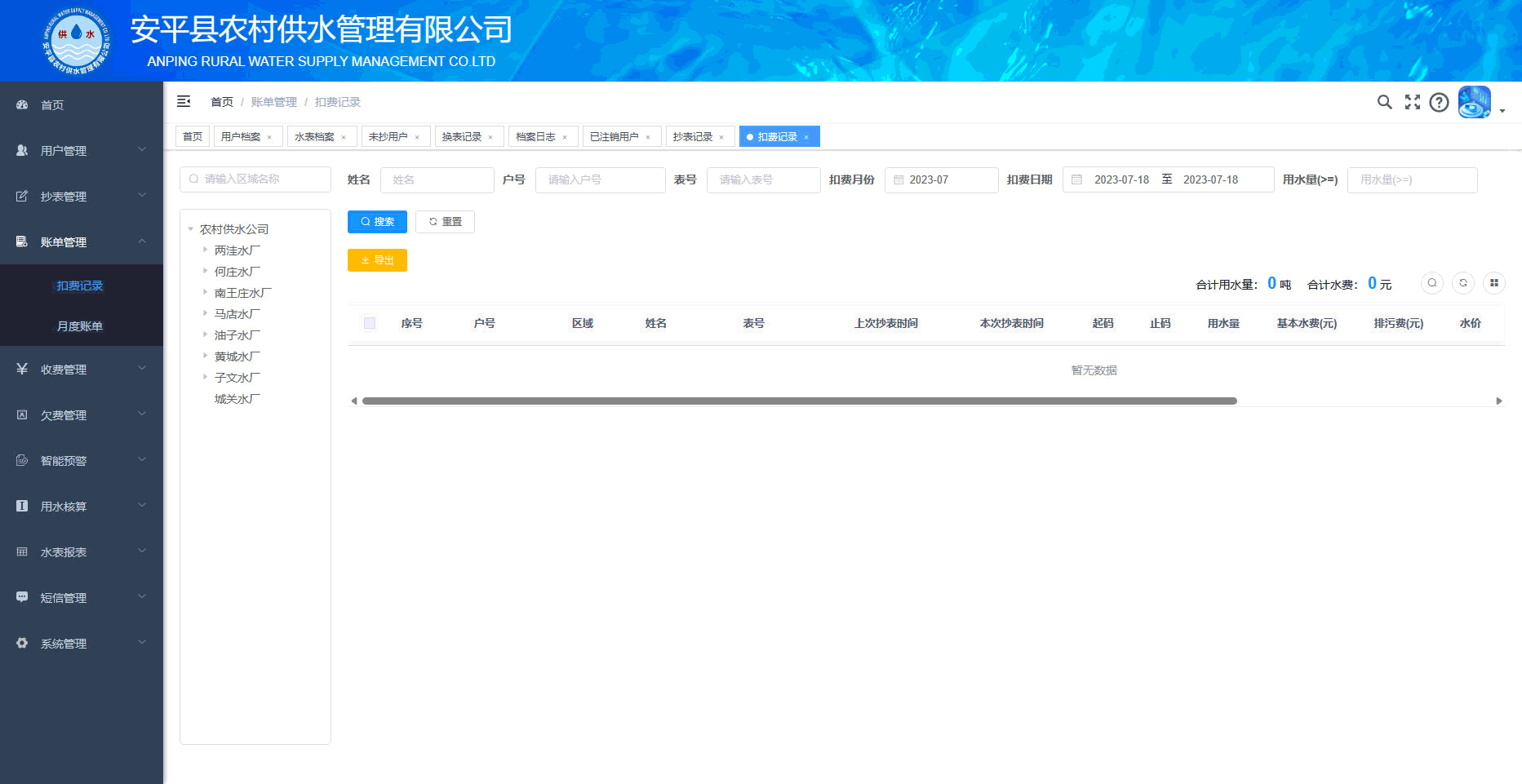The height and width of the screenshot is (784, 1522).
Task: Click the blue 搜索 button
Action: coord(377,222)
